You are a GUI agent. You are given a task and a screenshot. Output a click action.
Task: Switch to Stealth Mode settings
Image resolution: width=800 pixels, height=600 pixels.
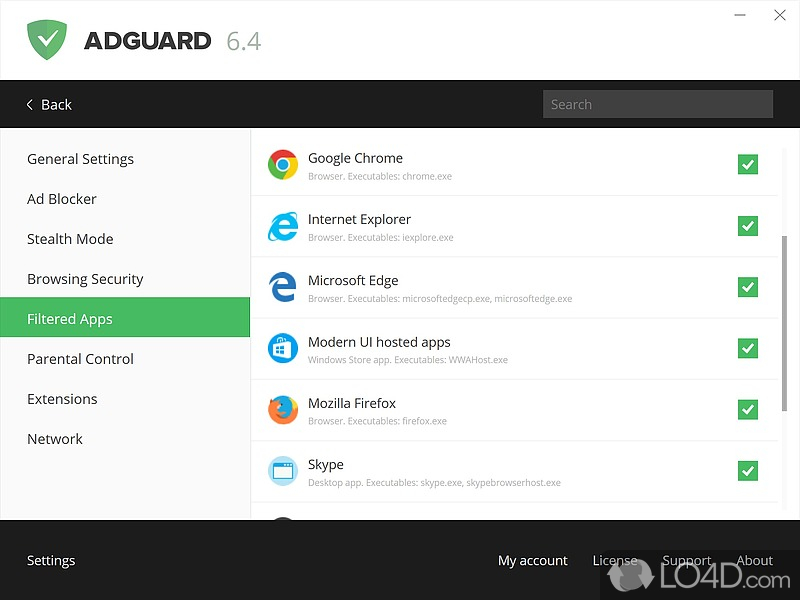(x=125, y=239)
